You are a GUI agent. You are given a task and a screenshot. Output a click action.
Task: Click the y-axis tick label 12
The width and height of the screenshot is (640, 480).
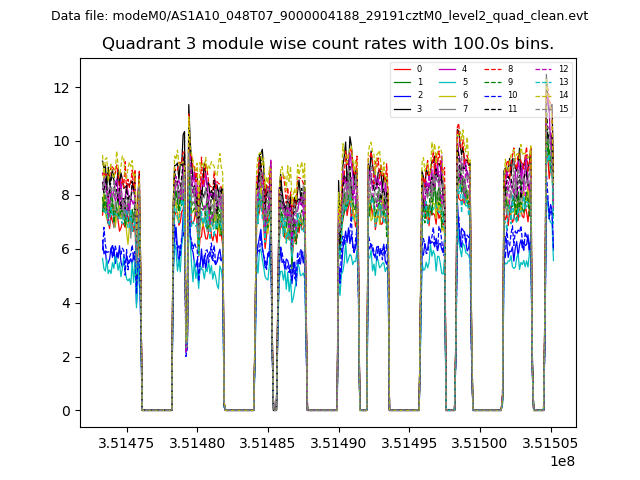click(x=62, y=87)
